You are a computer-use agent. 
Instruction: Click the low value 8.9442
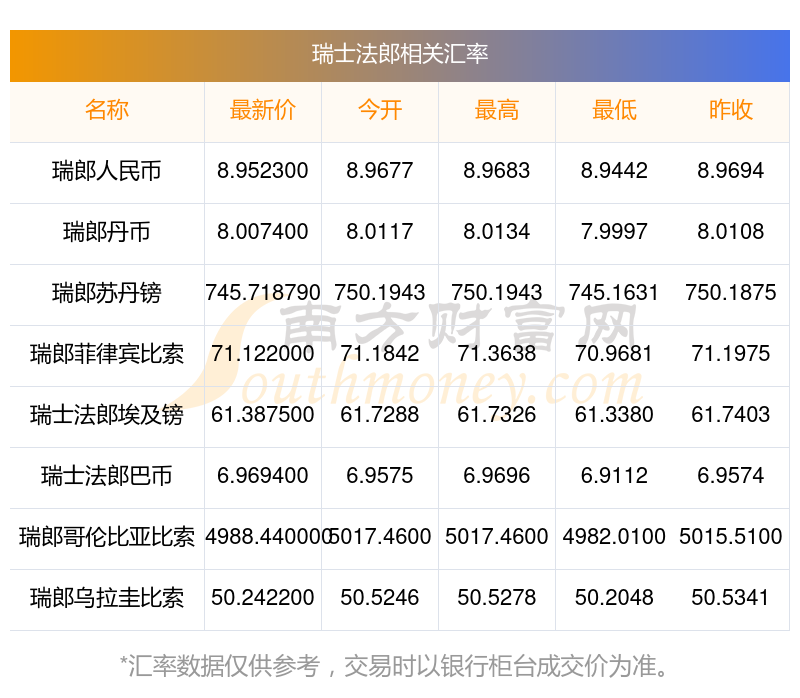614,170
